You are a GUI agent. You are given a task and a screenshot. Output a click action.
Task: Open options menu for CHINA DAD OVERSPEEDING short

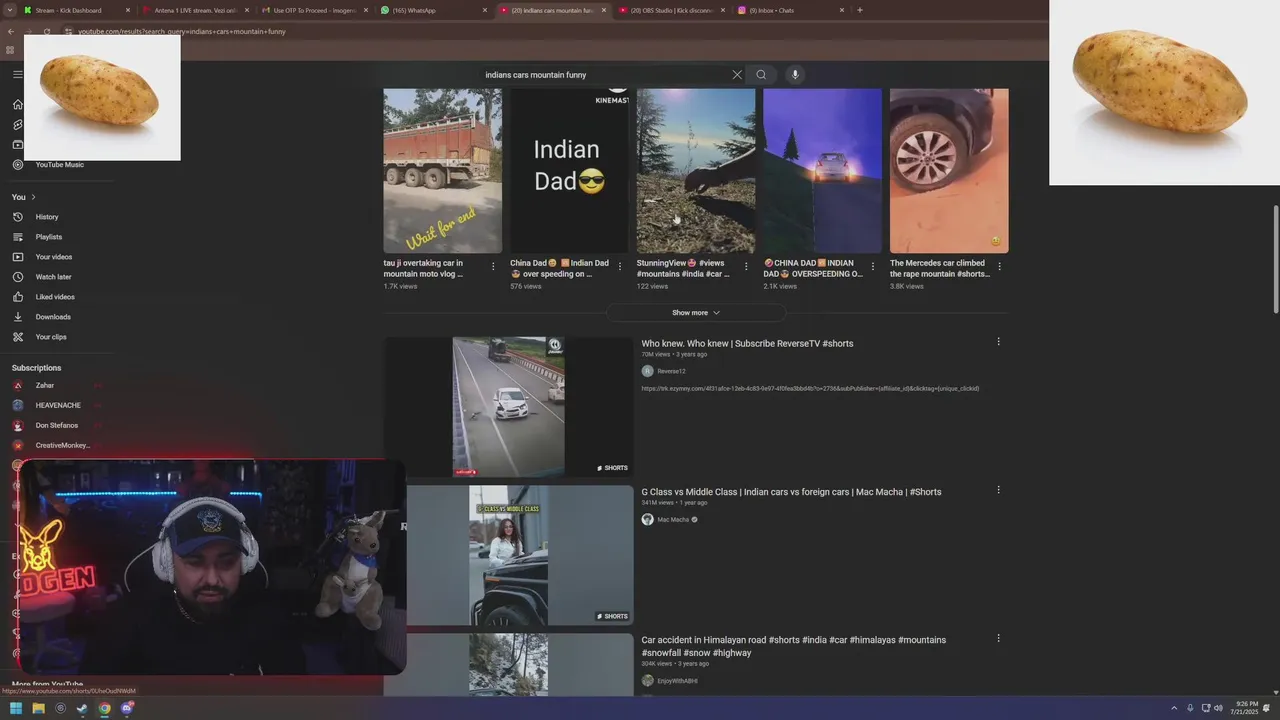(873, 267)
